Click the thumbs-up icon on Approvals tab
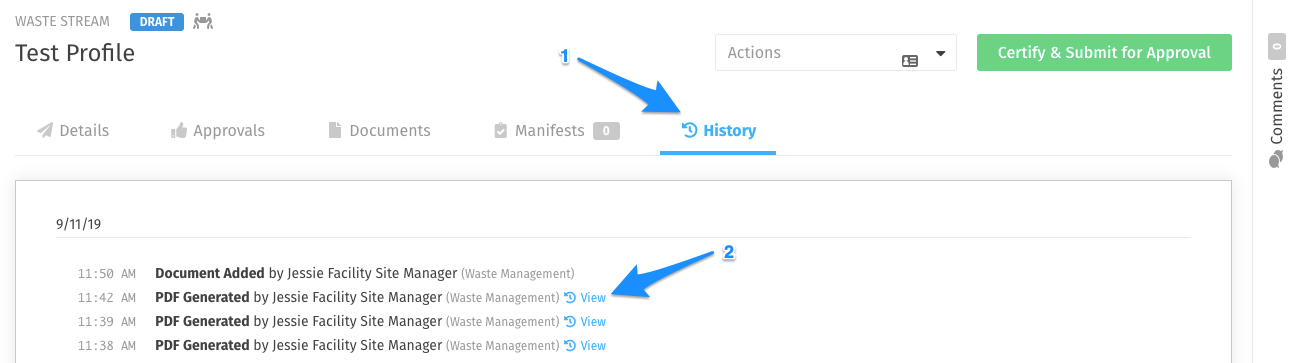Viewport: 1299px width, 363px height. click(179, 130)
